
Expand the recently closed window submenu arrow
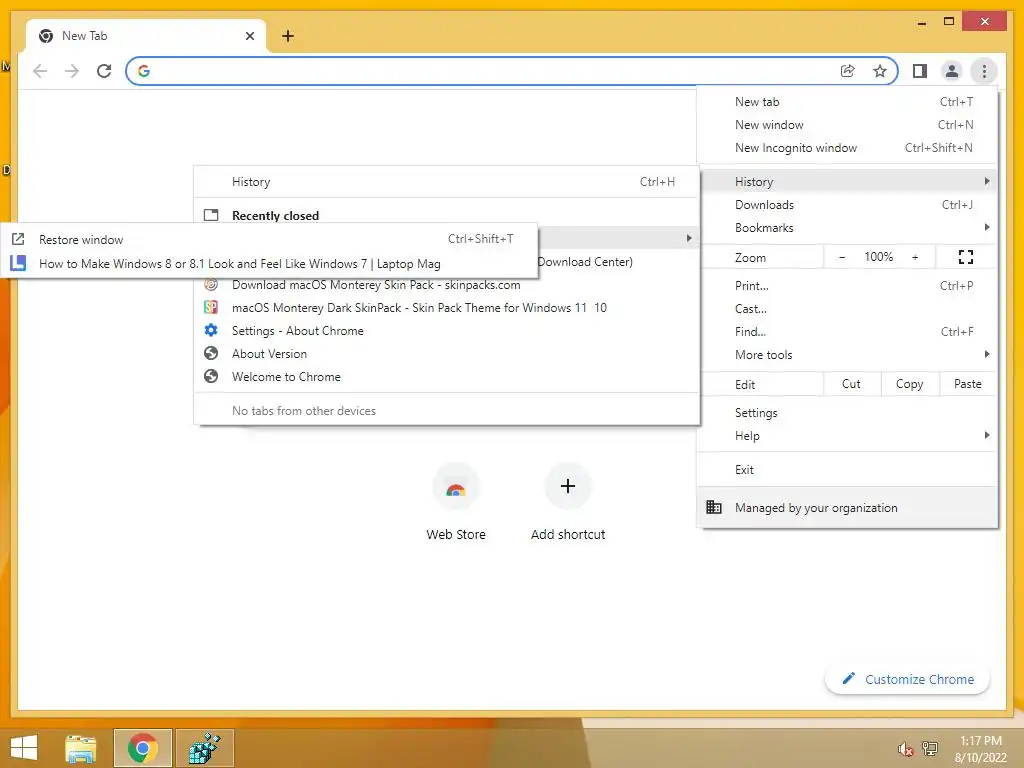pos(689,238)
